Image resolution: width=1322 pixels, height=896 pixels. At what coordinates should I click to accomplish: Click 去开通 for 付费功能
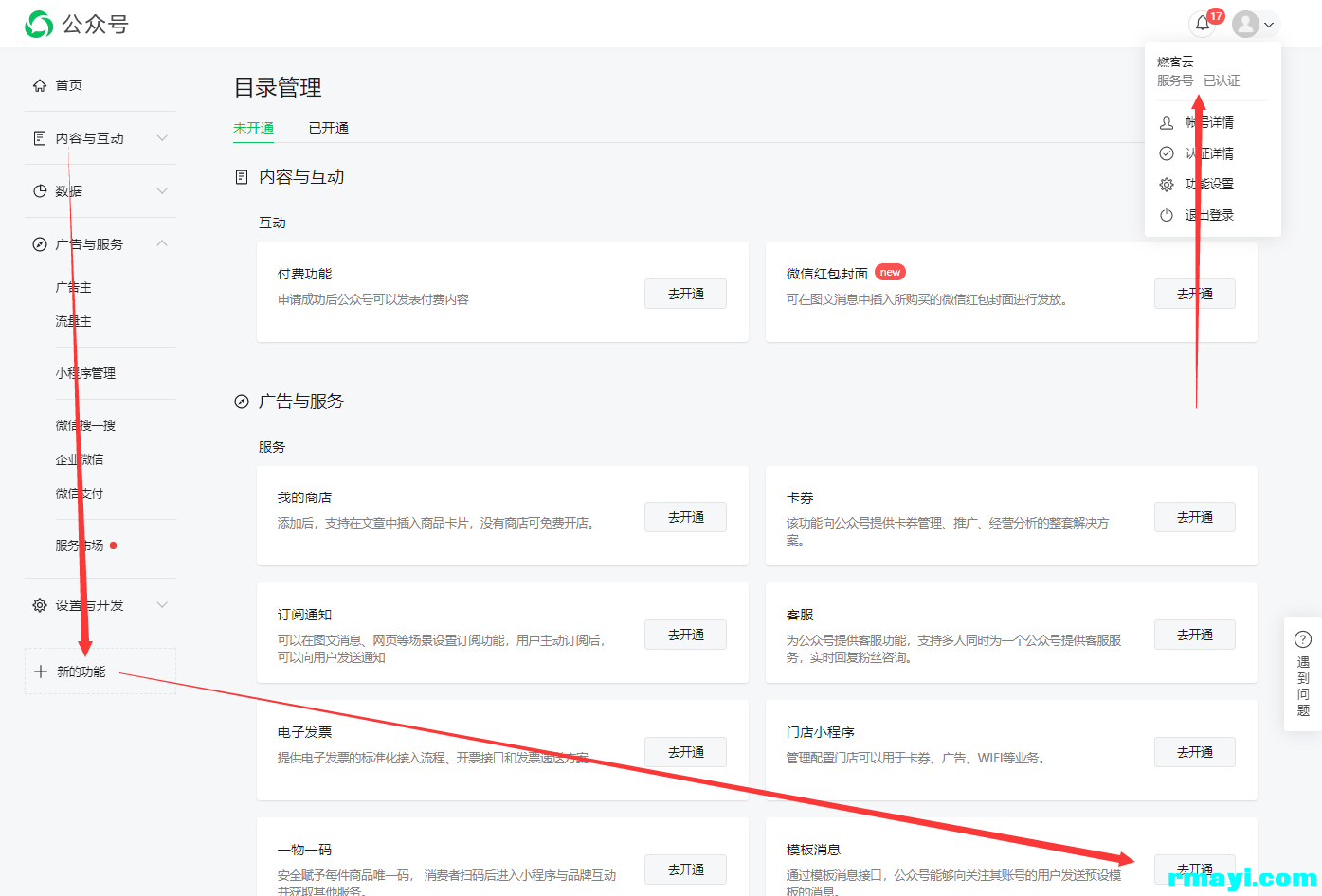[x=685, y=294]
